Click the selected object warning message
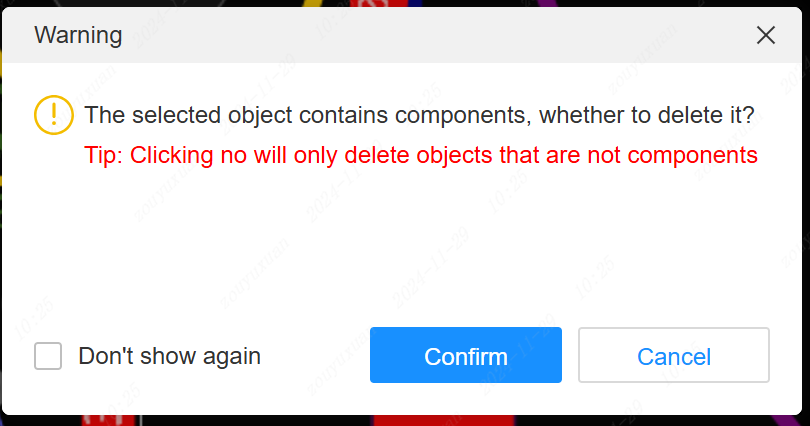 [x=419, y=114]
